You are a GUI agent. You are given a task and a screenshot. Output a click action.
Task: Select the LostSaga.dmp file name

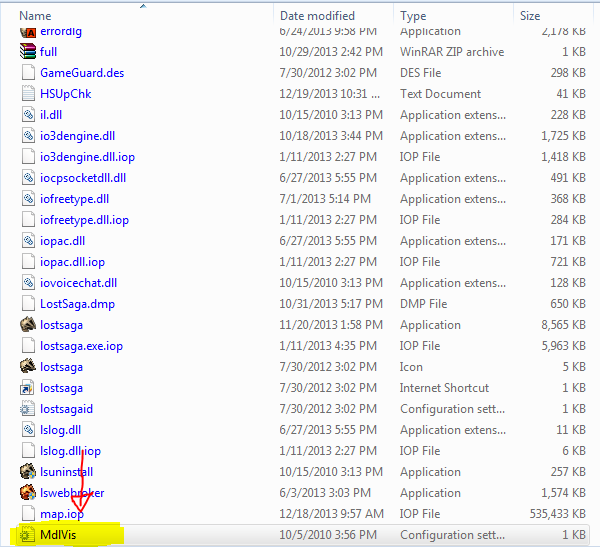click(x=77, y=304)
